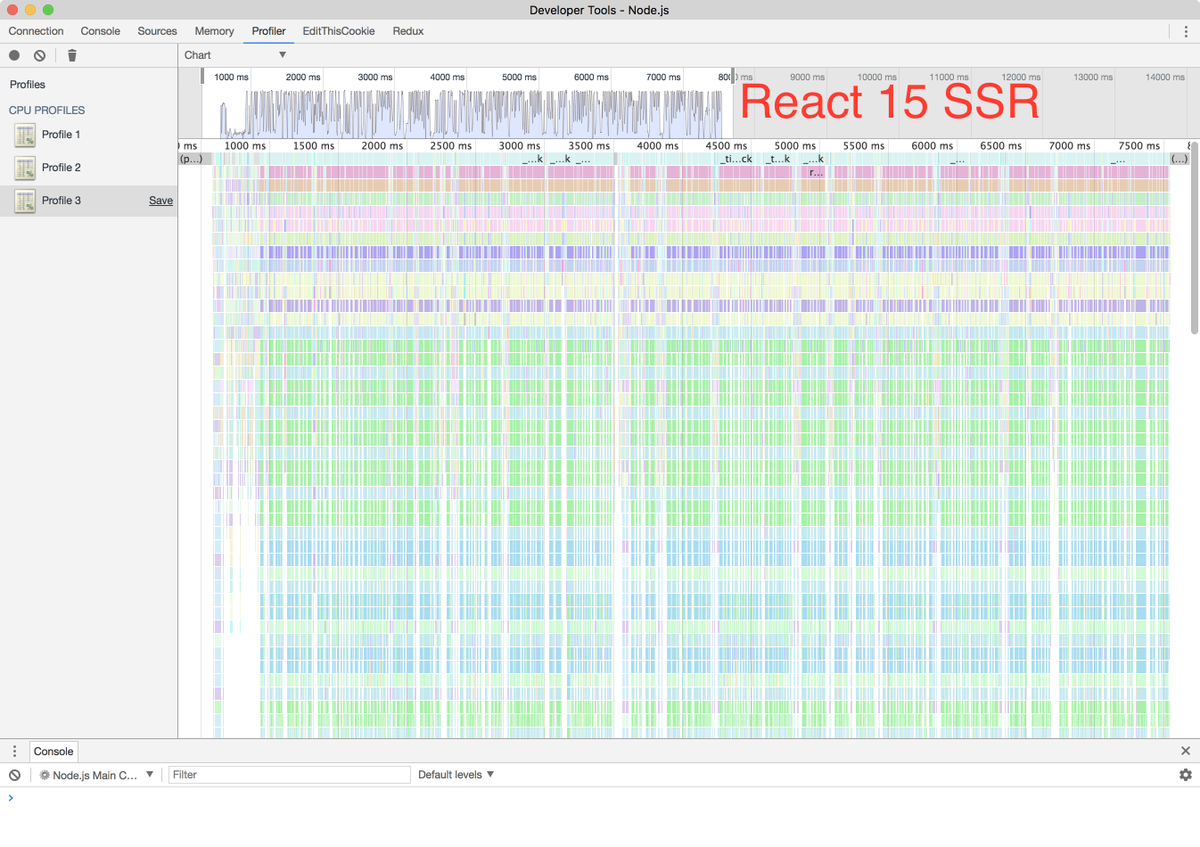Screen dimensions: 1200x847
Task: Click the 2000 ms mark in overview
Action: click(303, 77)
